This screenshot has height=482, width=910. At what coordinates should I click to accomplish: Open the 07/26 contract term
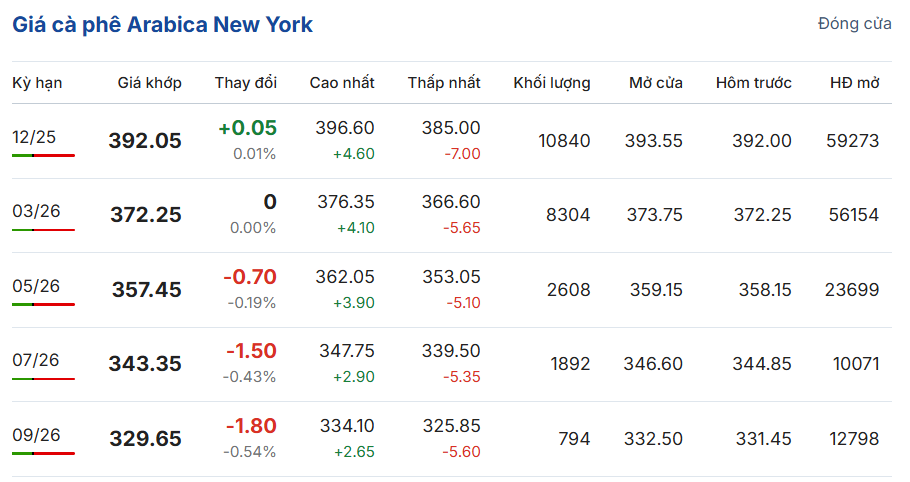coord(36,360)
